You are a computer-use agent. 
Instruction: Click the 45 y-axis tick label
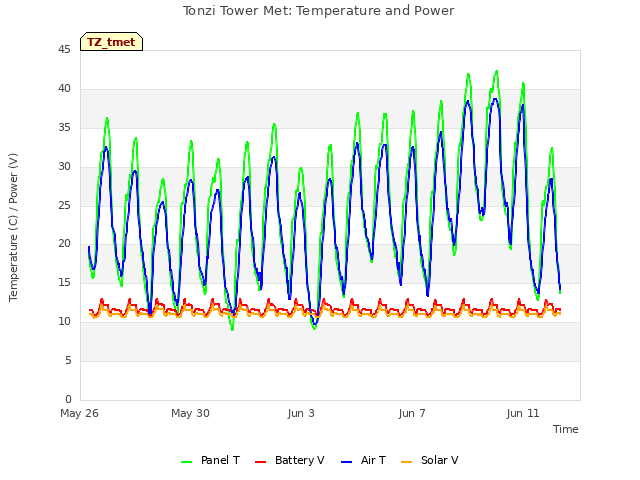(x=64, y=50)
